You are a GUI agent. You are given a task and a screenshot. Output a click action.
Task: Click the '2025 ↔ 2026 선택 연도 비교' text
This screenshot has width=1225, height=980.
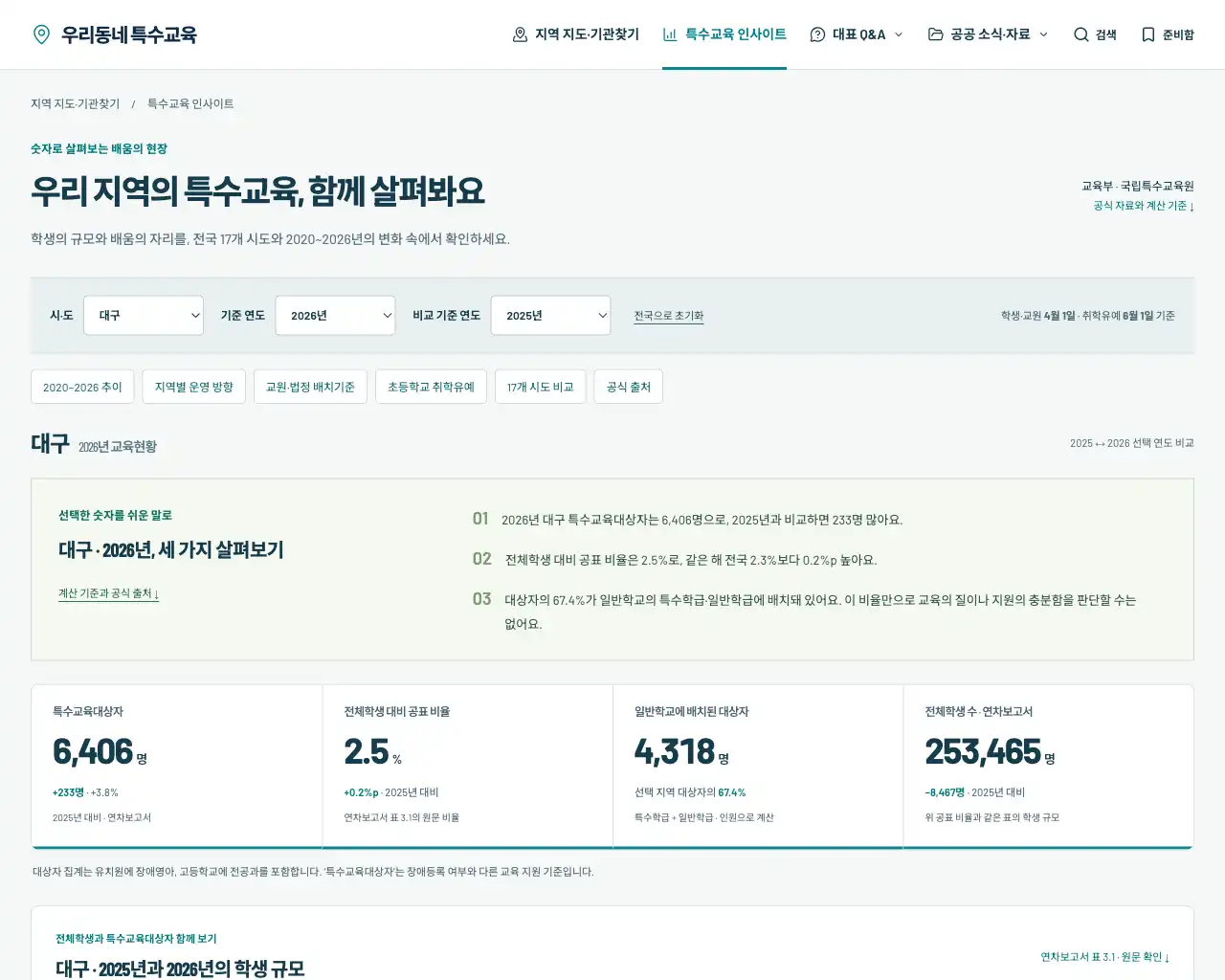pos(1132,443)
